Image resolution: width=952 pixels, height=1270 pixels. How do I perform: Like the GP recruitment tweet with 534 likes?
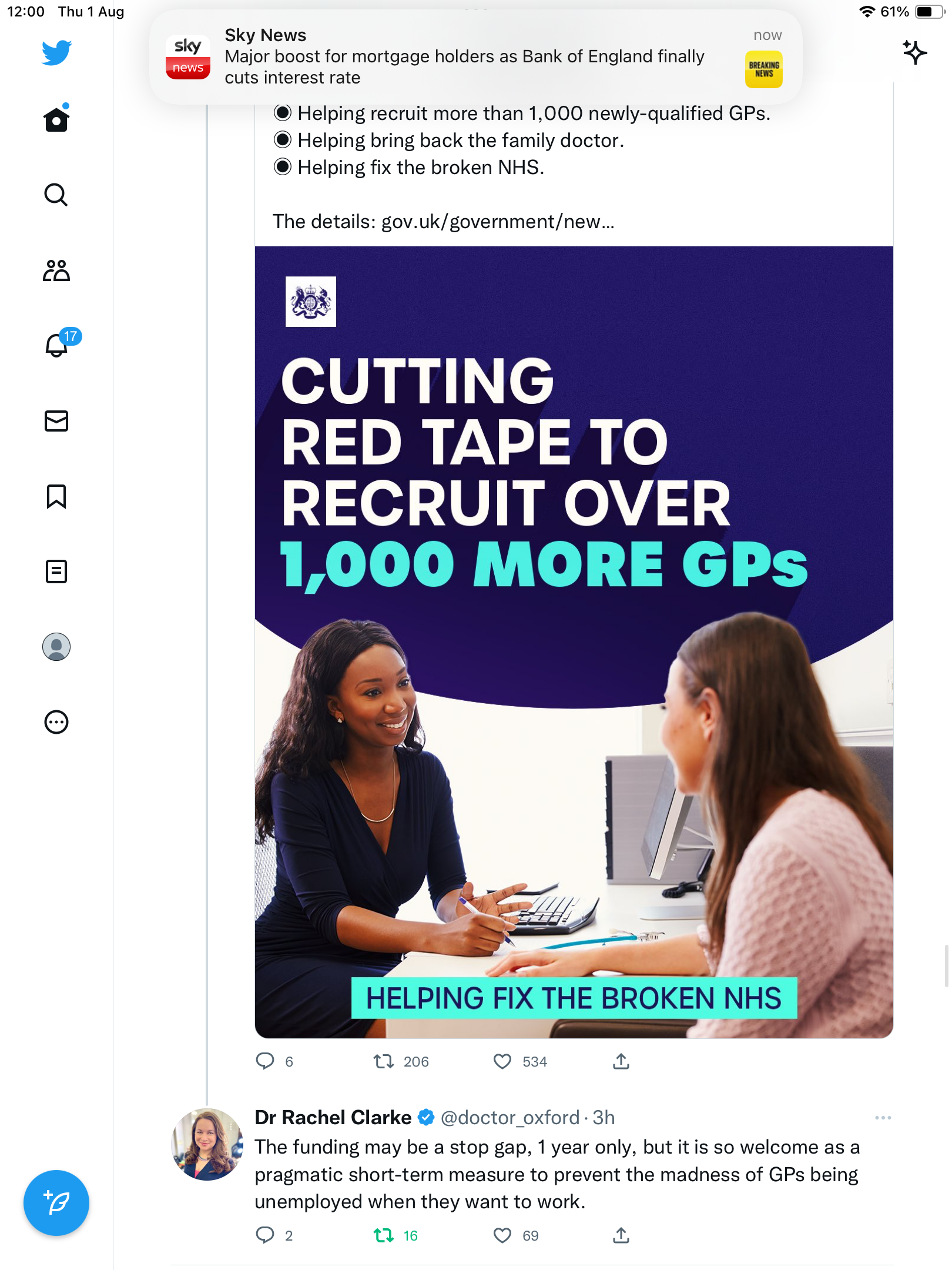[502, 1061]
